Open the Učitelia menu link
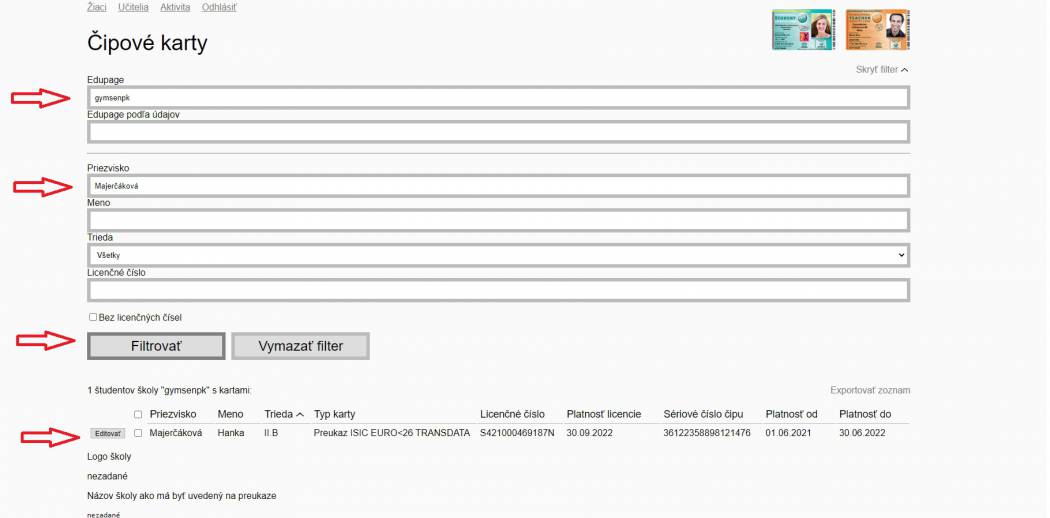Viewport: 1050px width, 518px height. click(134, 8)
